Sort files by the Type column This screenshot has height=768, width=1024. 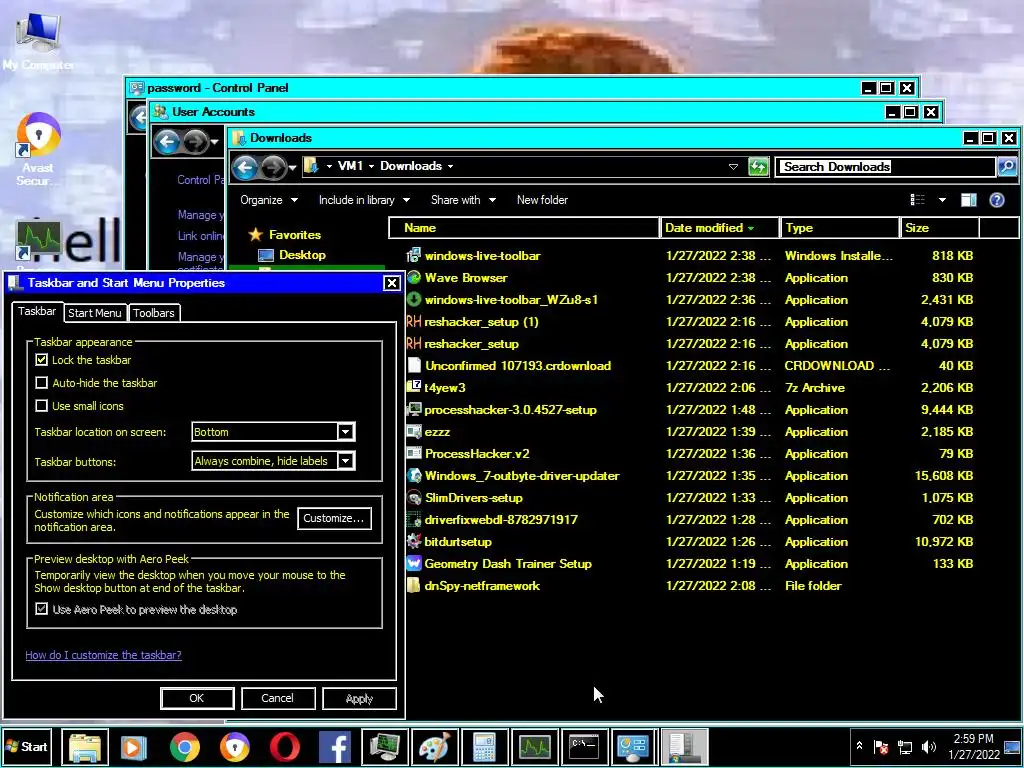pos(840,228)
